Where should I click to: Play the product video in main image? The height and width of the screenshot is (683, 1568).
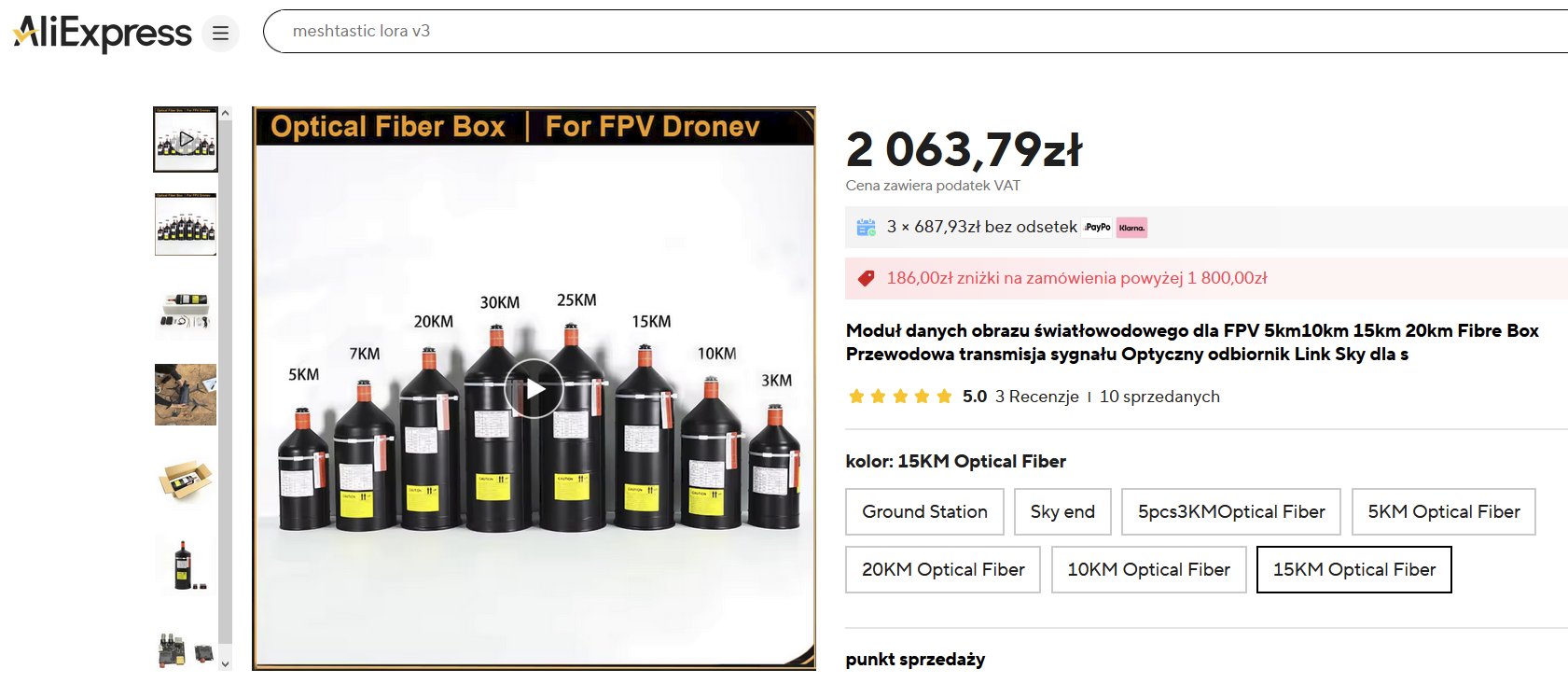point(534,388)
